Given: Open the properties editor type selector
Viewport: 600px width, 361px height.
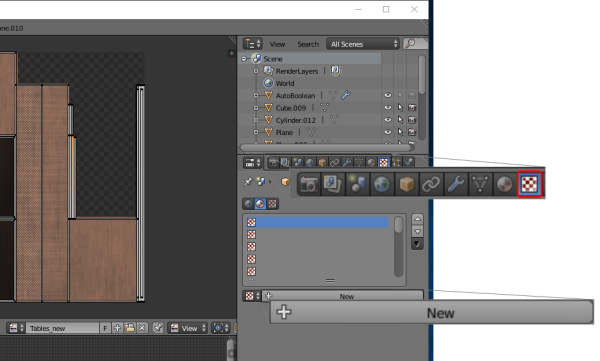Looking at the screenshot, I should coord(252,163).
